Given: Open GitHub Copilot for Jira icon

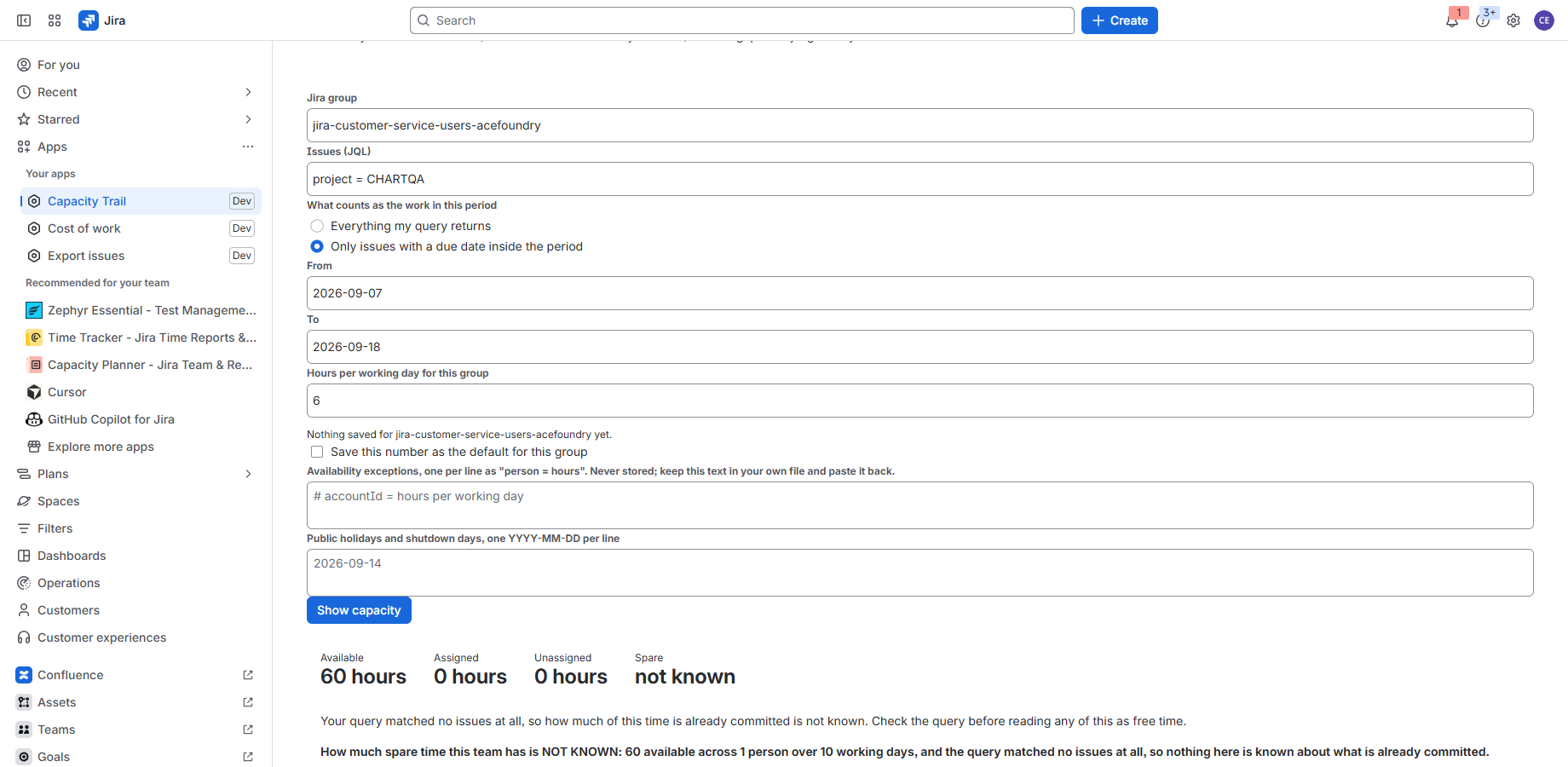Looking at the screenshot, I should click(x=34, y=419).
